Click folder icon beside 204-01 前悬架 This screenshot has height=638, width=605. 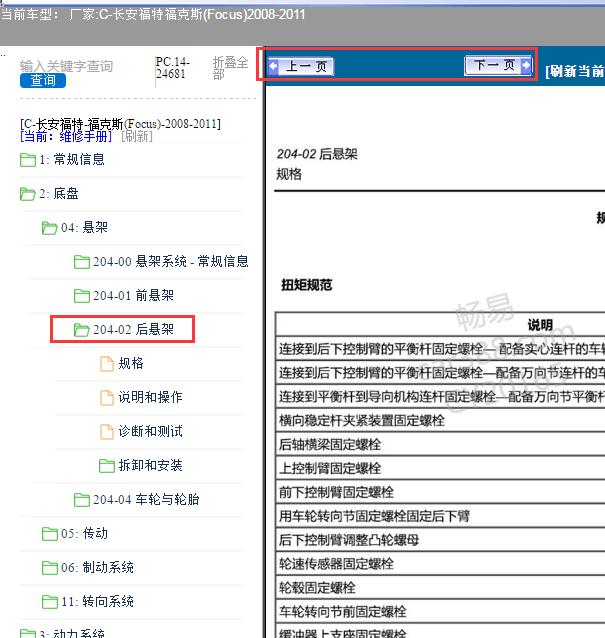[81, 296]
